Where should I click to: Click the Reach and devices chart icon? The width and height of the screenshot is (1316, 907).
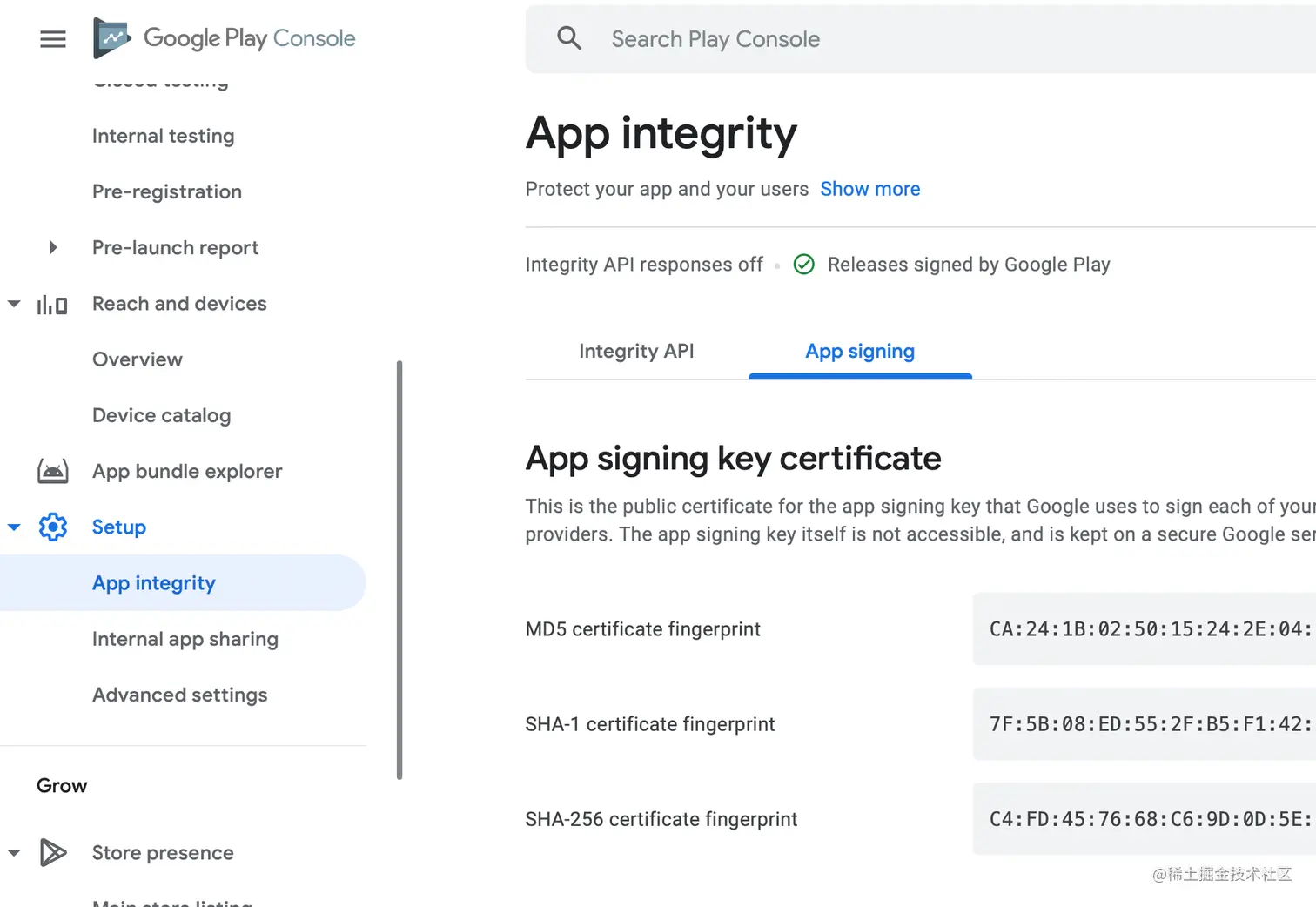(x=52, y=305)
